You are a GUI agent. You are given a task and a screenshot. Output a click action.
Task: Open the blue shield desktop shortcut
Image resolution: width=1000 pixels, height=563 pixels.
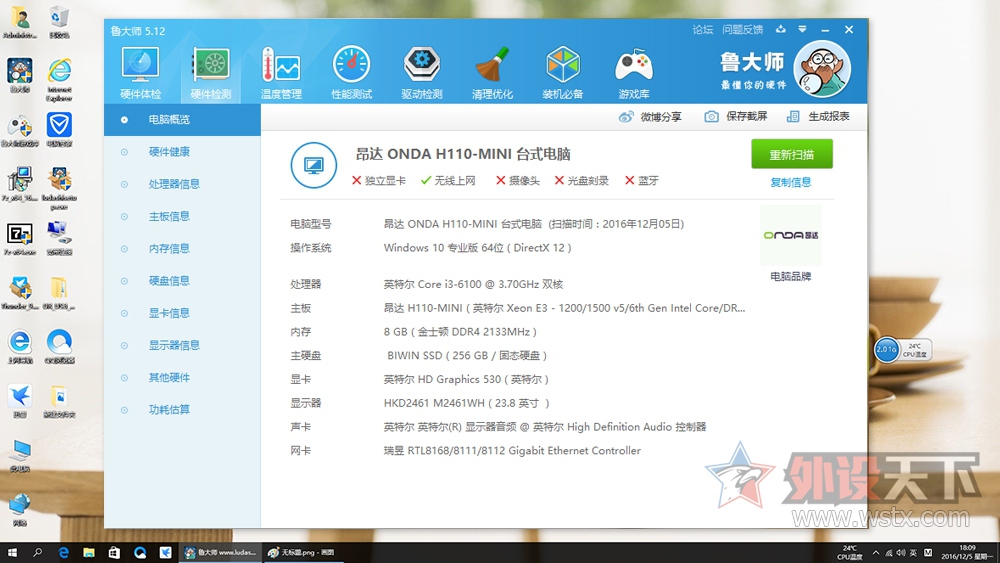pos(59,129)
